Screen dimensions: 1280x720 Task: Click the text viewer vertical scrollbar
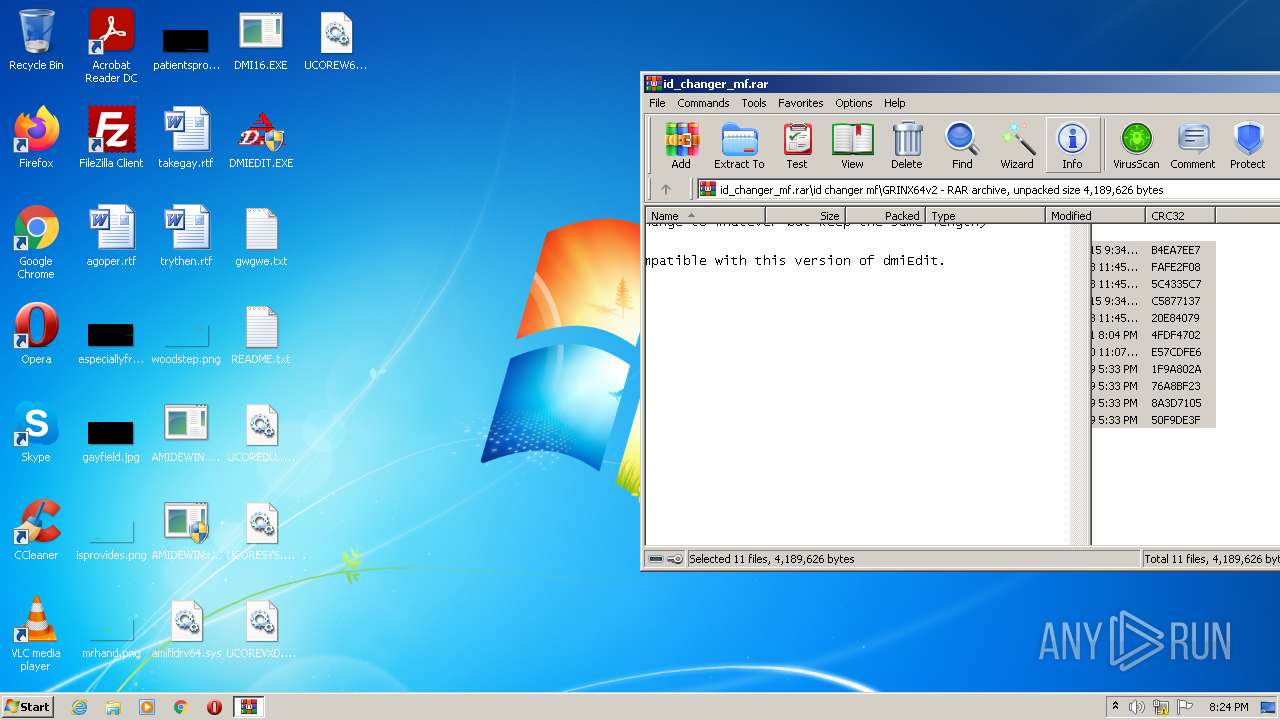(x=1080, y=384)
